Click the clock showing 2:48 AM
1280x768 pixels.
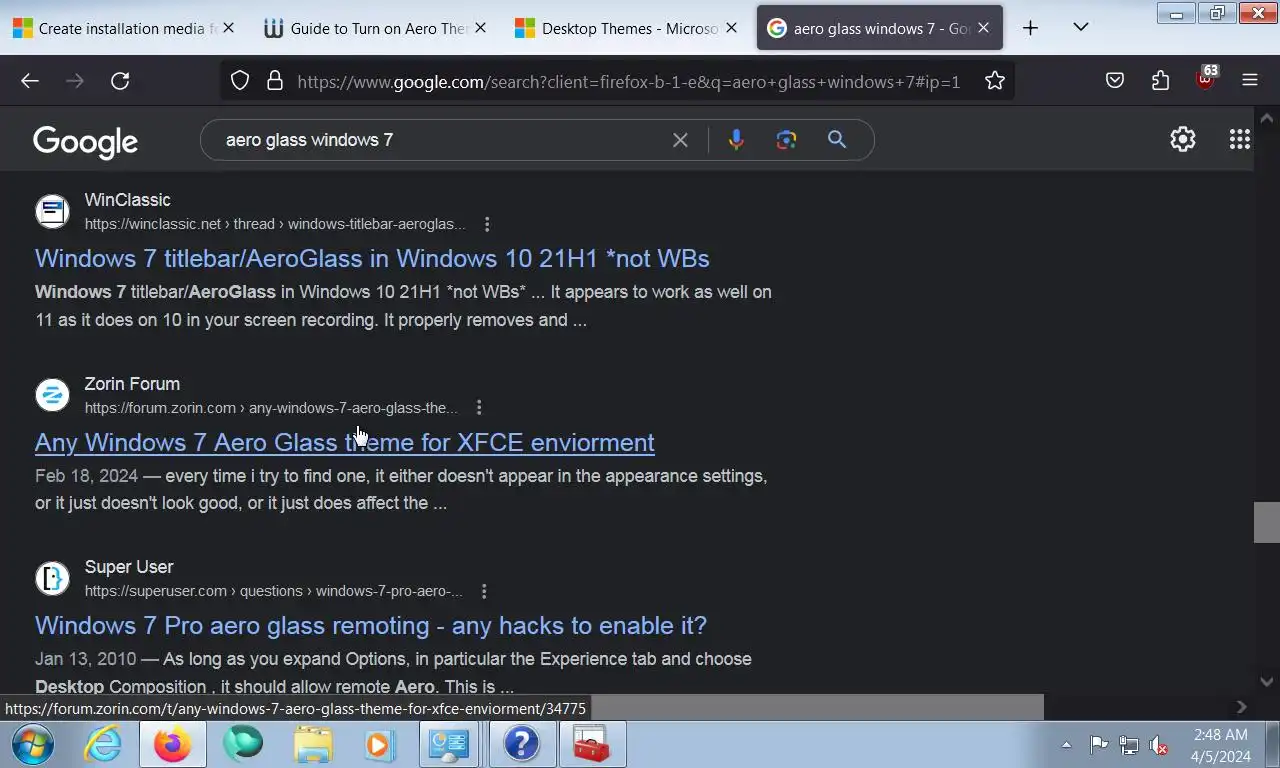[1220, 735]
